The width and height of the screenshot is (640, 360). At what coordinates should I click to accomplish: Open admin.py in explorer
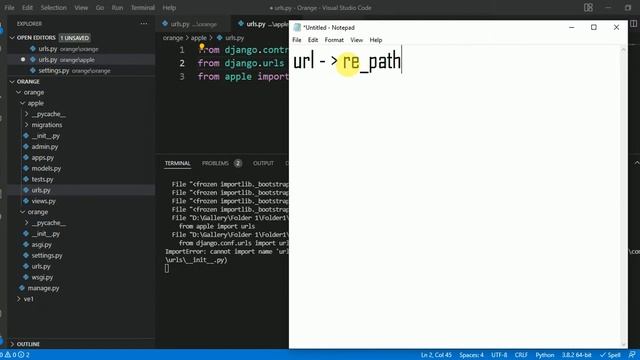pos(44,147)
